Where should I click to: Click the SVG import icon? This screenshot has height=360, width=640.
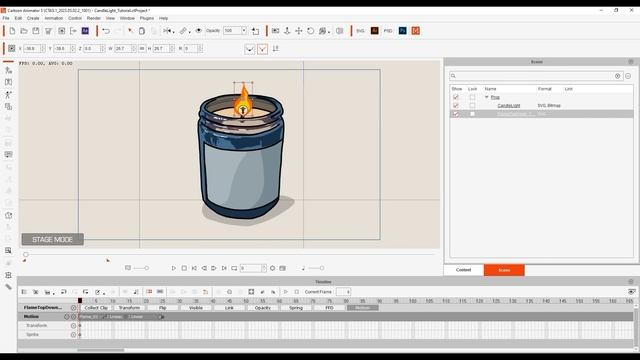tap(360, 31)
